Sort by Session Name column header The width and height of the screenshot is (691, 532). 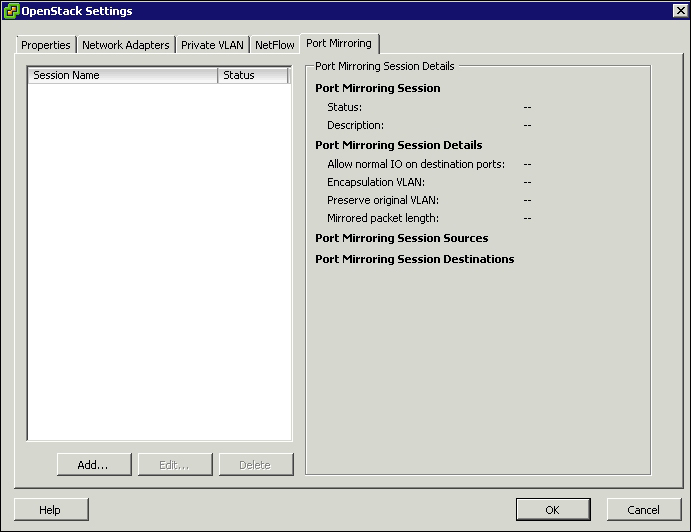tap(123, 75)
